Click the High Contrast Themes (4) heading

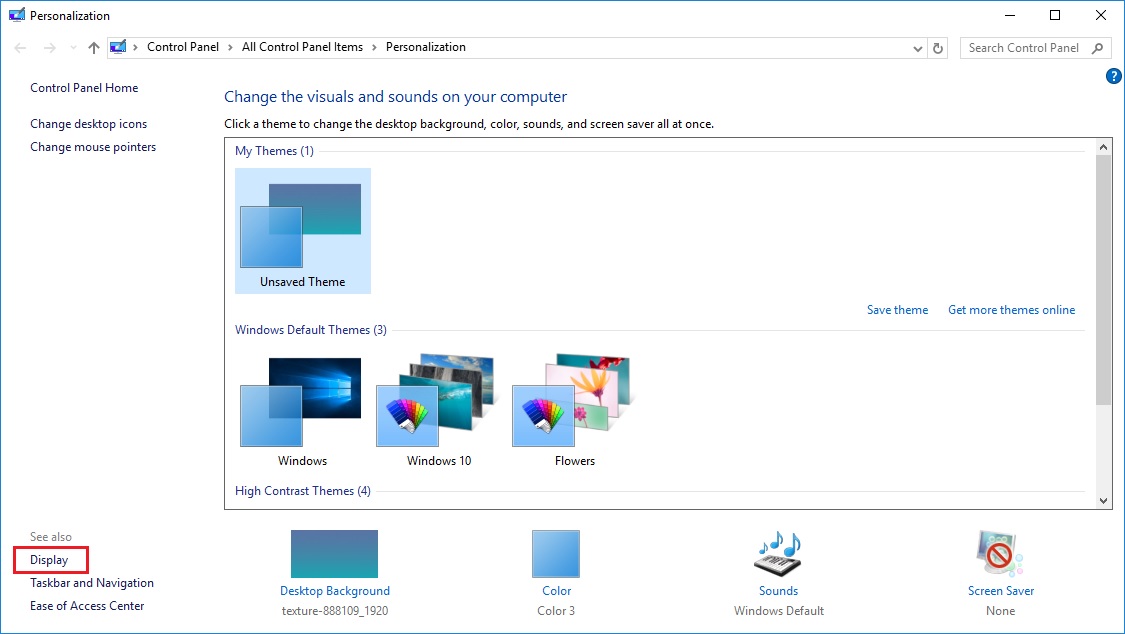[x=303, y=491]
